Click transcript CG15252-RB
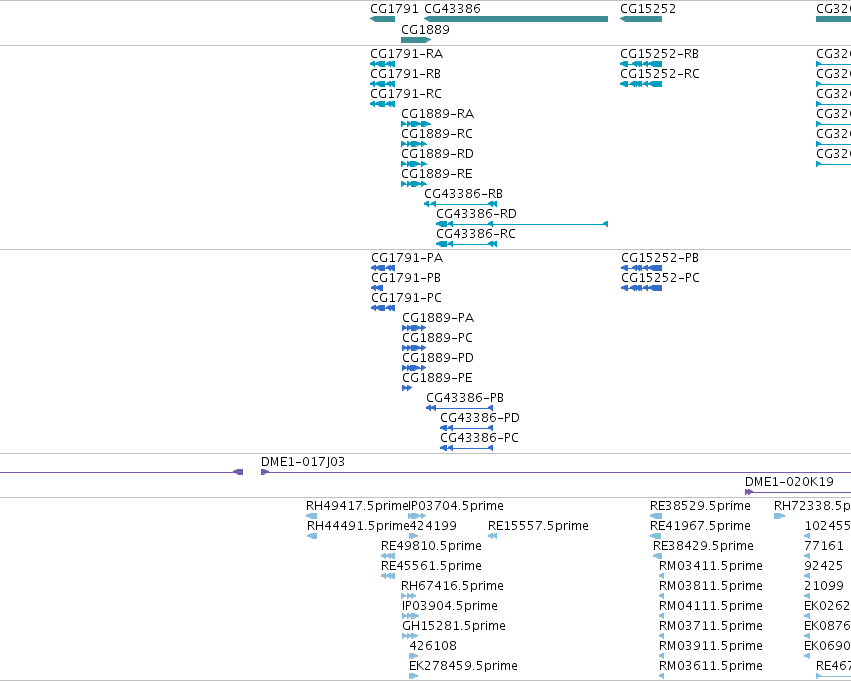Screen dimensions: 851x681 coord(659,54)
